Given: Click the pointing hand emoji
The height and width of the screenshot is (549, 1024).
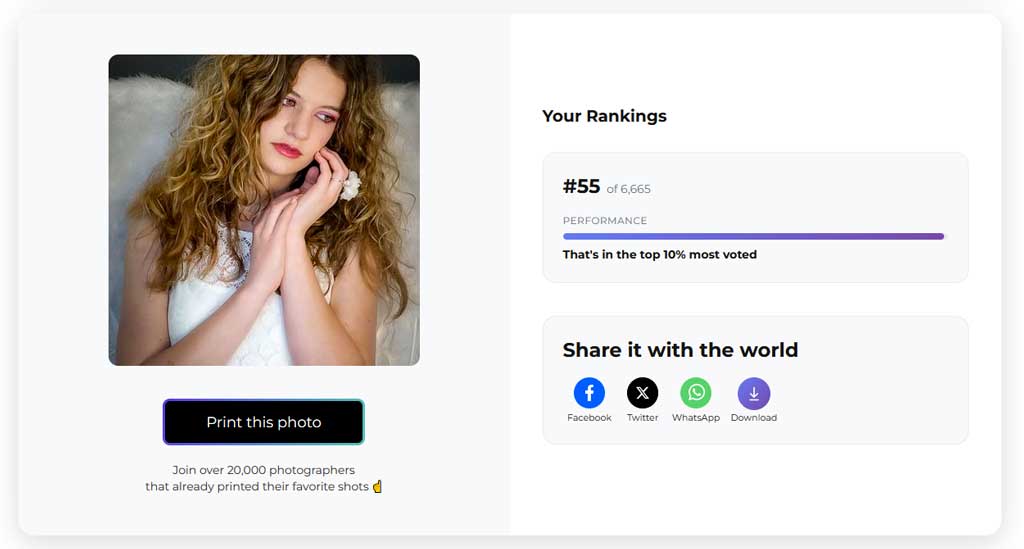Looking at the screenshot, I should 377,487.
